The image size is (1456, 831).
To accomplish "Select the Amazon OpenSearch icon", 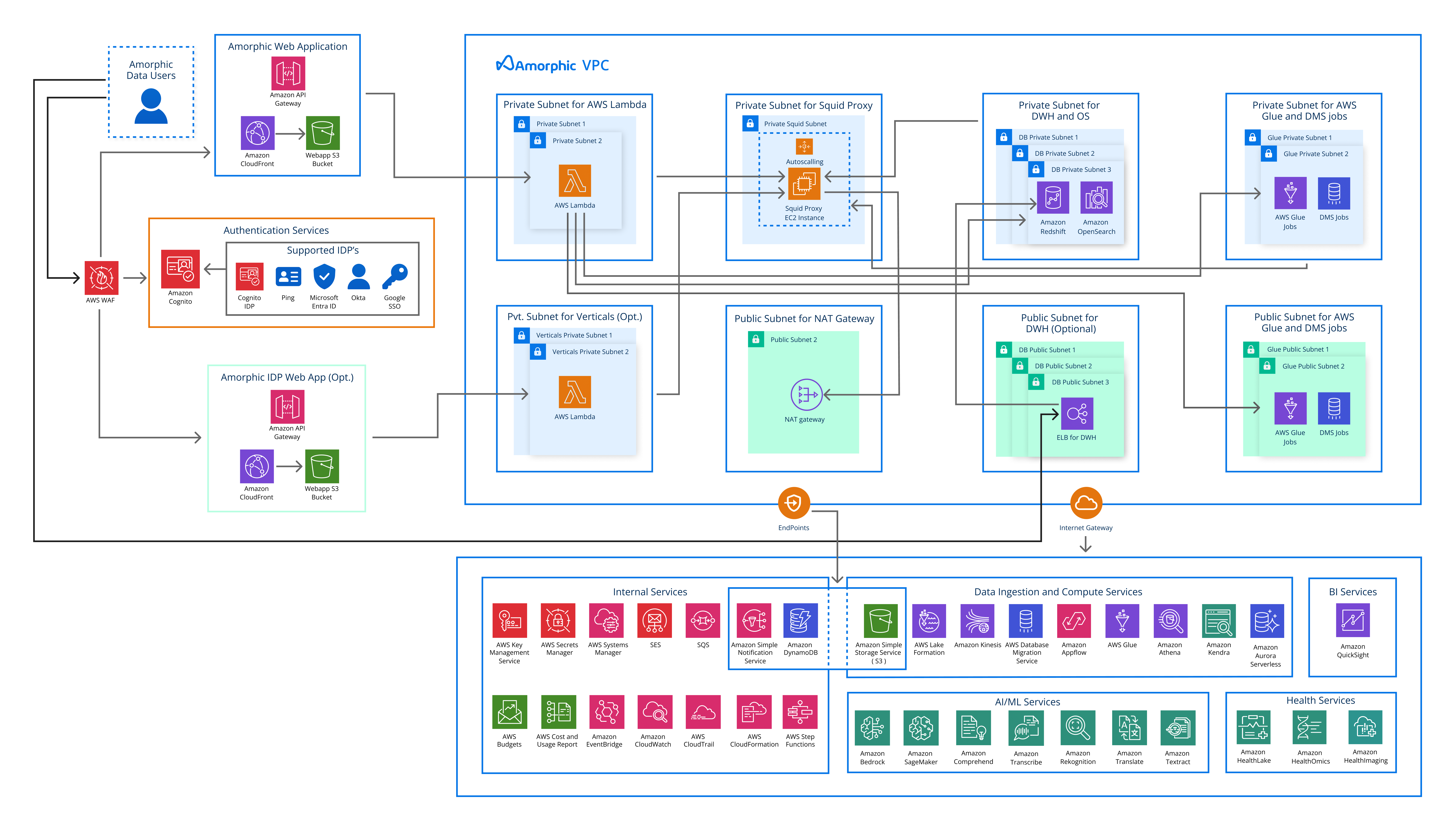I will (1096, 198).
